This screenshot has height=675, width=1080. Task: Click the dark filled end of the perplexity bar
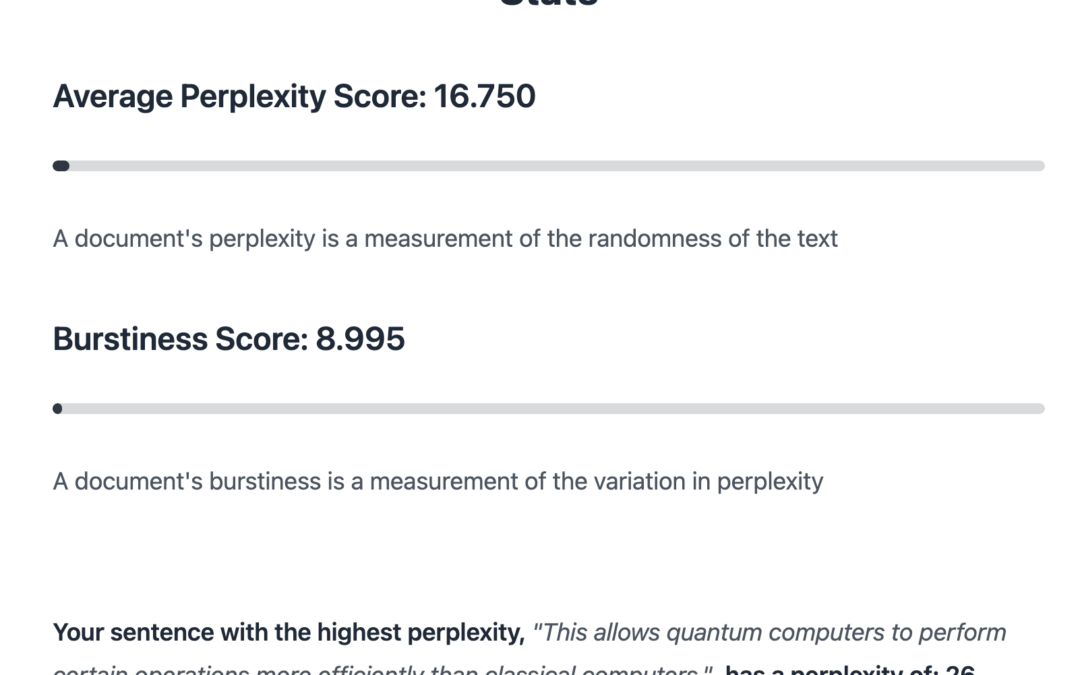click(x=61, y=166)
